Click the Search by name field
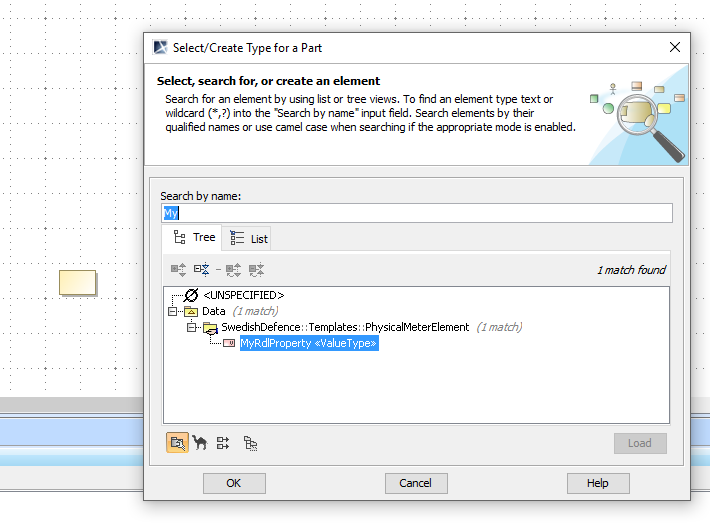710x525 pixels. coord(416,213)
